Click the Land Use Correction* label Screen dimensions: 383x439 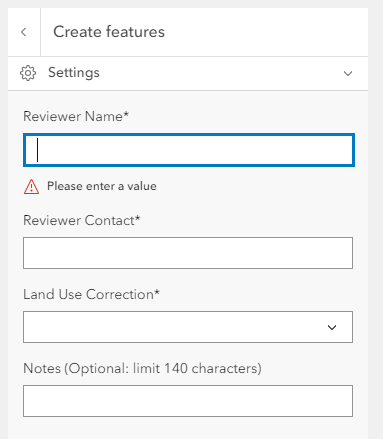(91, 294)
